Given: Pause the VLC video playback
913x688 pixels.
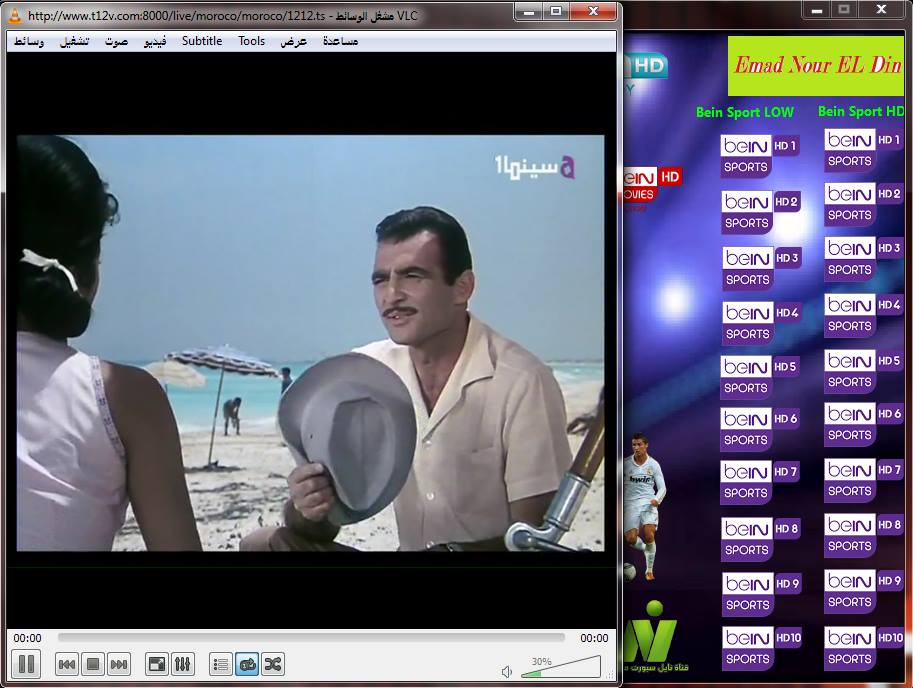Looking at the screenshot, I should coord(26,664).
